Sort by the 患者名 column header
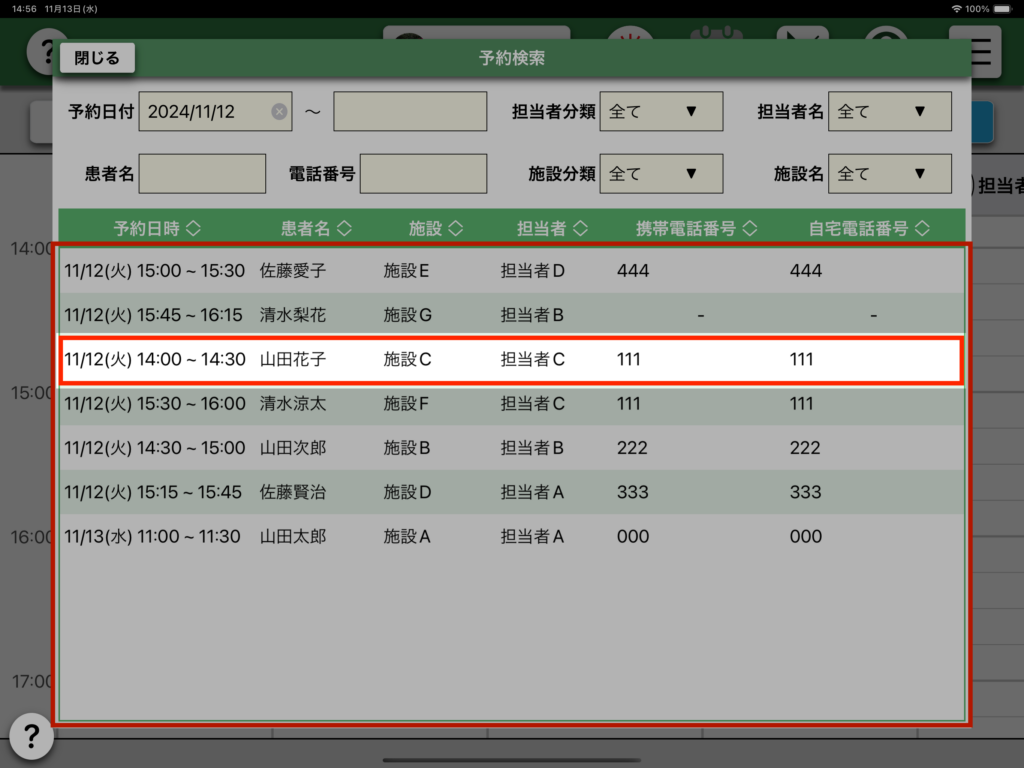The width and height of the screenshot is (1024, 768). [315, 229]
